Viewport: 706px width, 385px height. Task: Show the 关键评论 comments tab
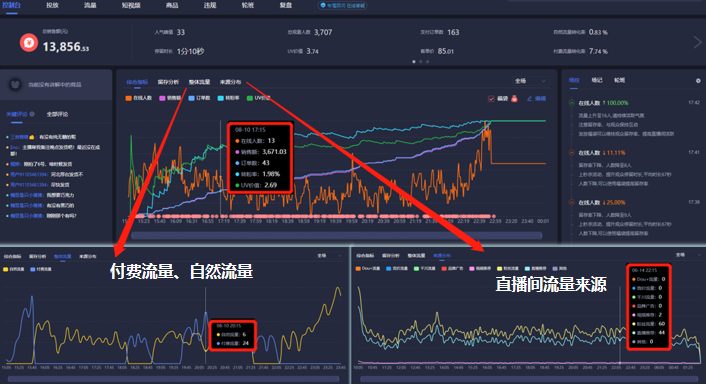pos(17,114)
